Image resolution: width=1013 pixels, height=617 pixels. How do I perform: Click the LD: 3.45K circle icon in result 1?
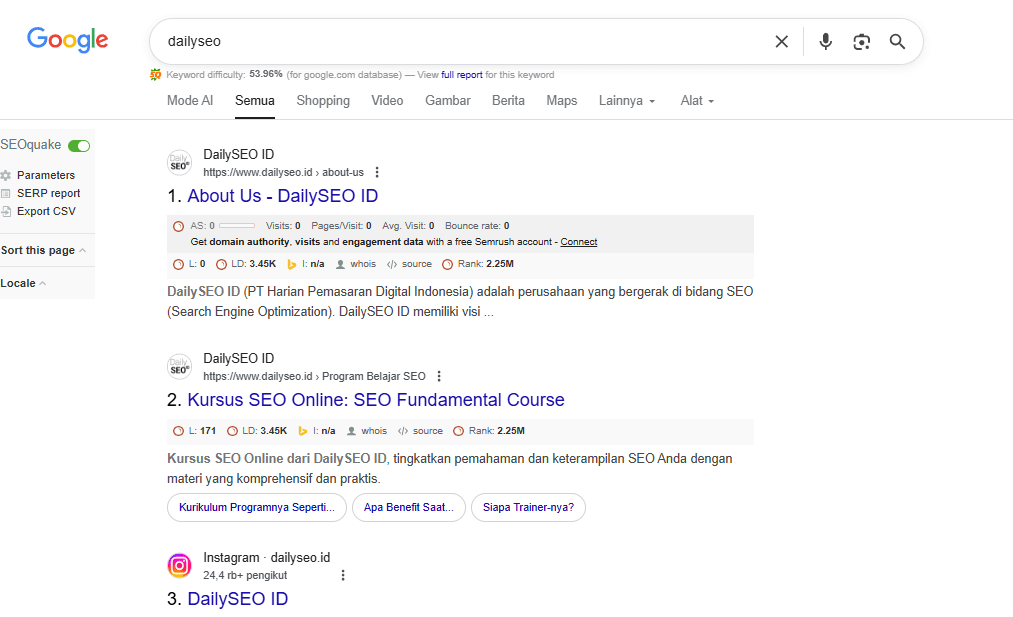click(x=221, y=264)
